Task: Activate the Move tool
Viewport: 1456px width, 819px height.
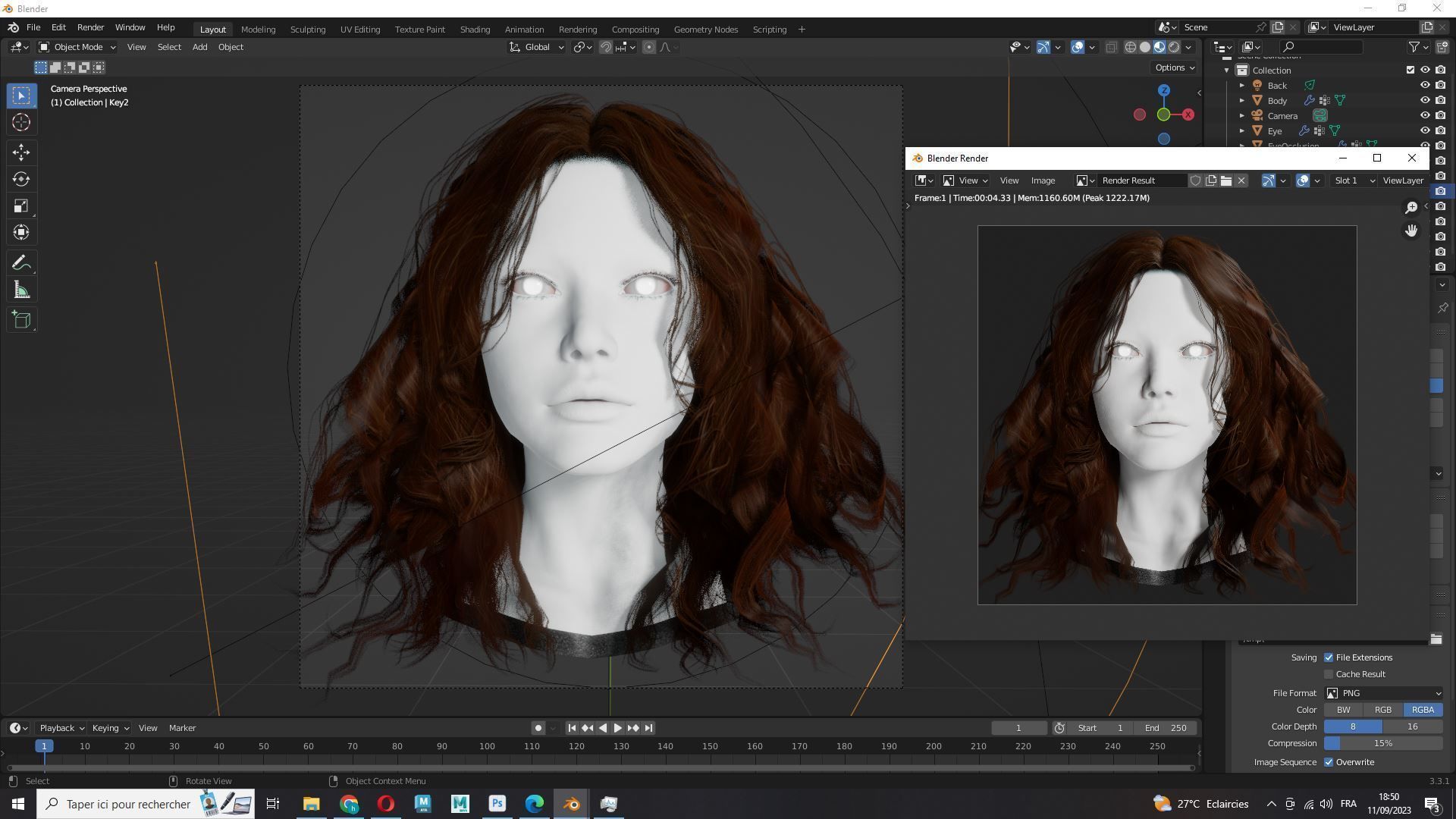Action: 21,152
